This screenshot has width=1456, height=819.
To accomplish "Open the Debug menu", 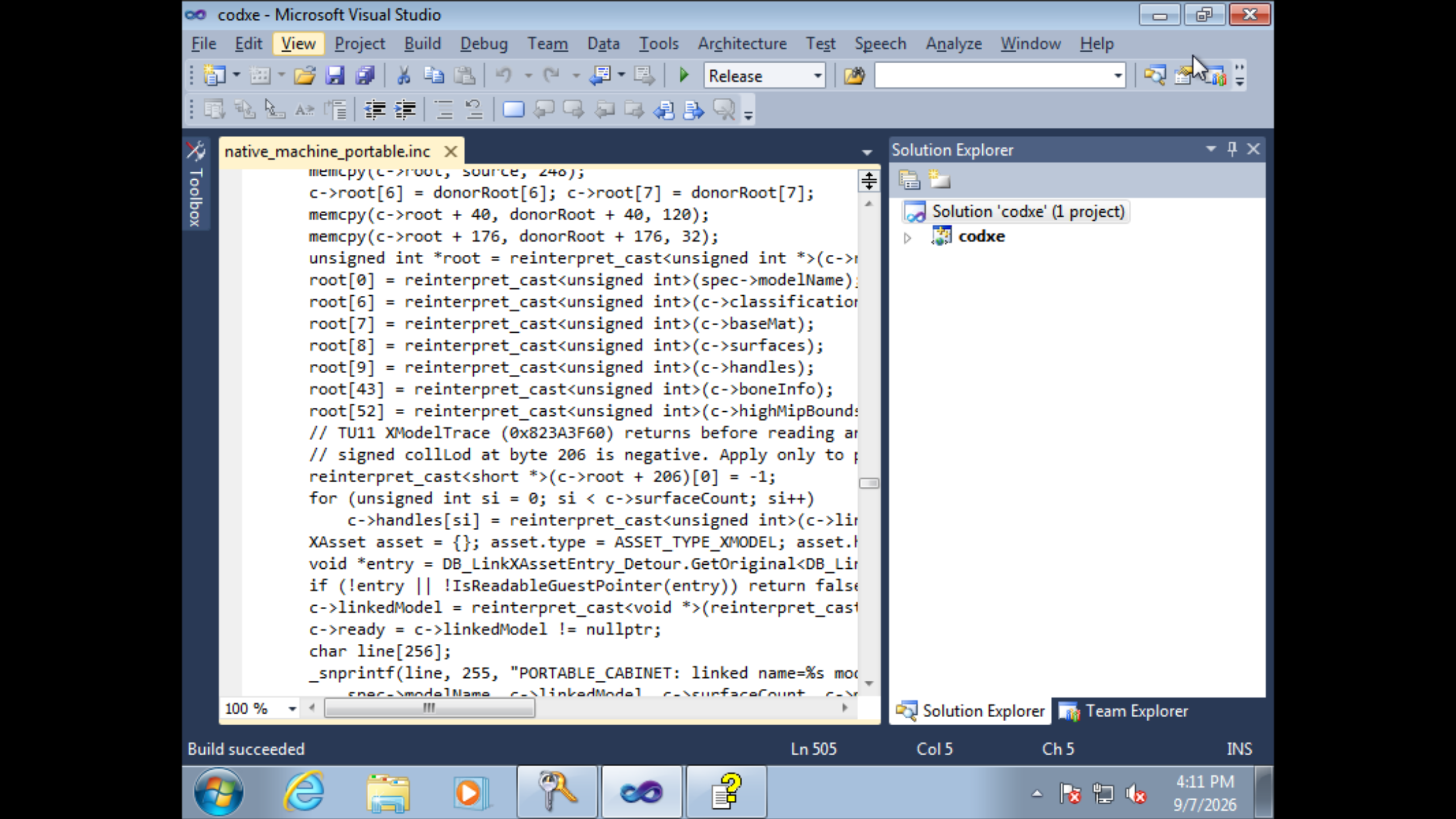I will pos(483,43).
